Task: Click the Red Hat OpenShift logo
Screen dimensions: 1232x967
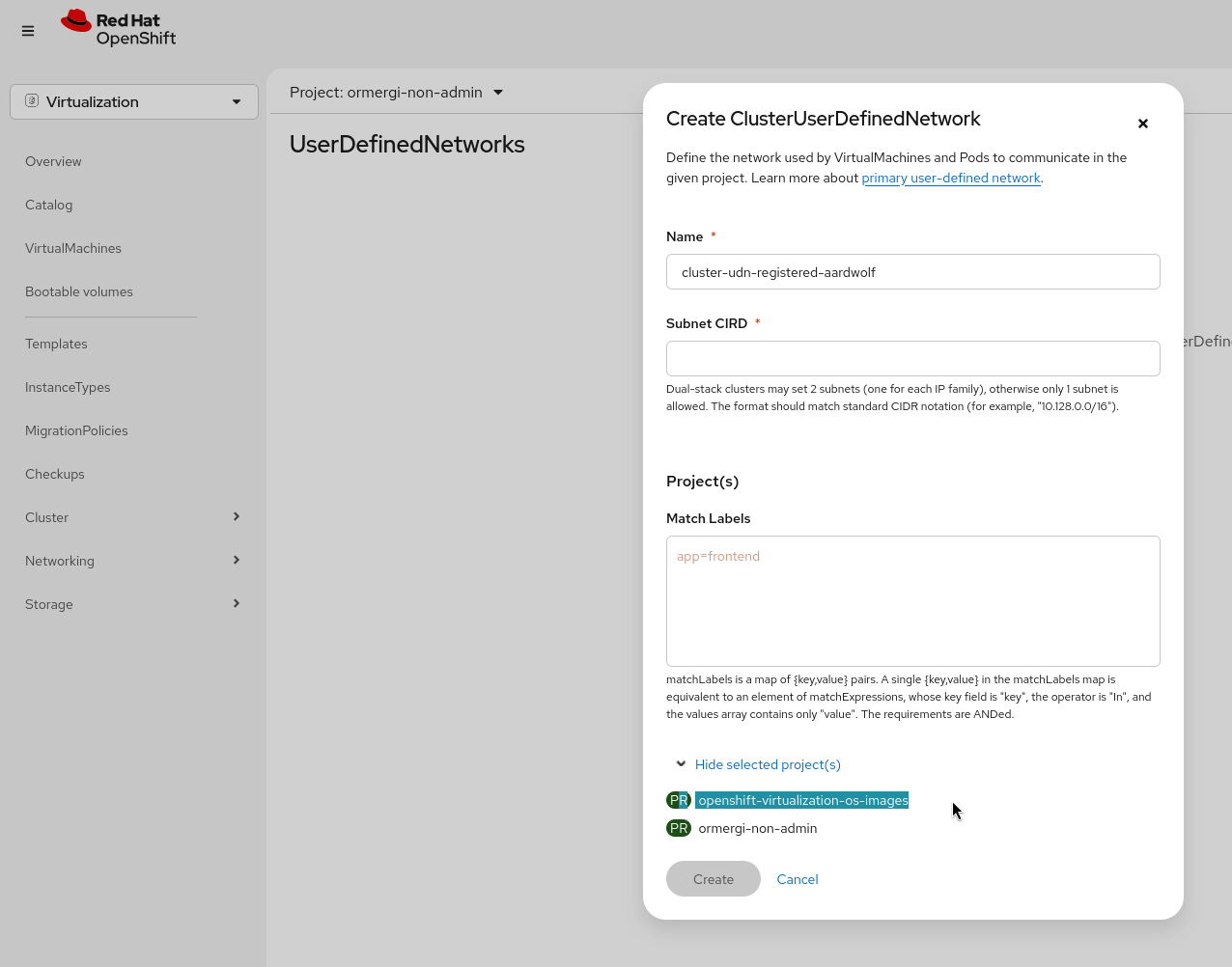Action: [119, 29]
